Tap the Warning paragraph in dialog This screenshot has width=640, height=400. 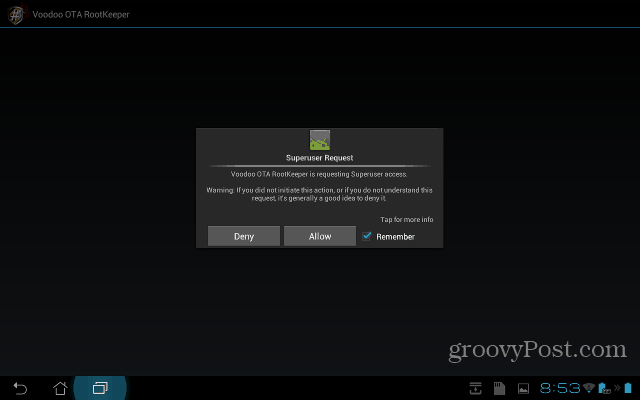tap(319, 194)
